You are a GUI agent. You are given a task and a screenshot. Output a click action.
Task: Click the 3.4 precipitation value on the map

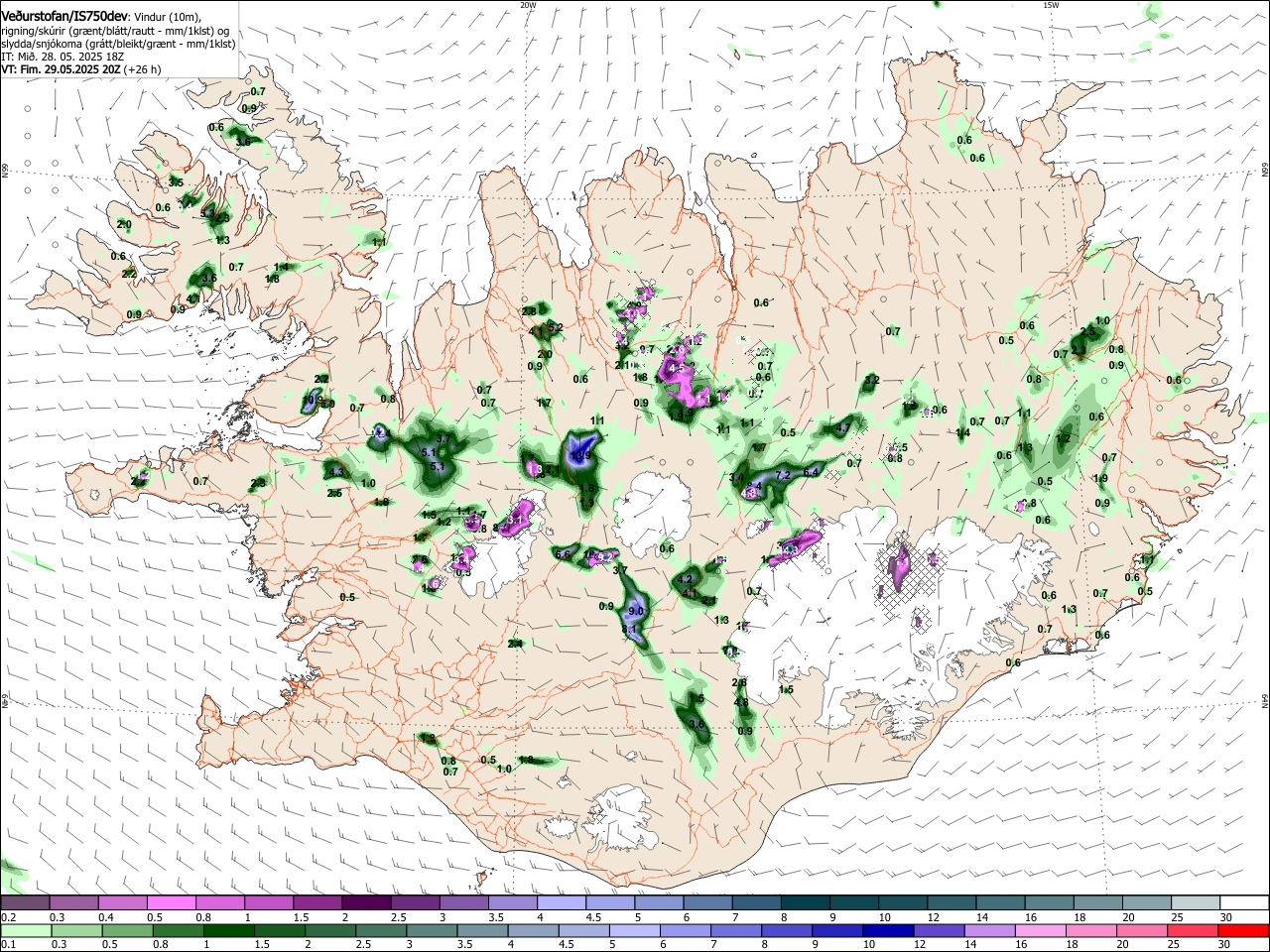click(736, 479)
